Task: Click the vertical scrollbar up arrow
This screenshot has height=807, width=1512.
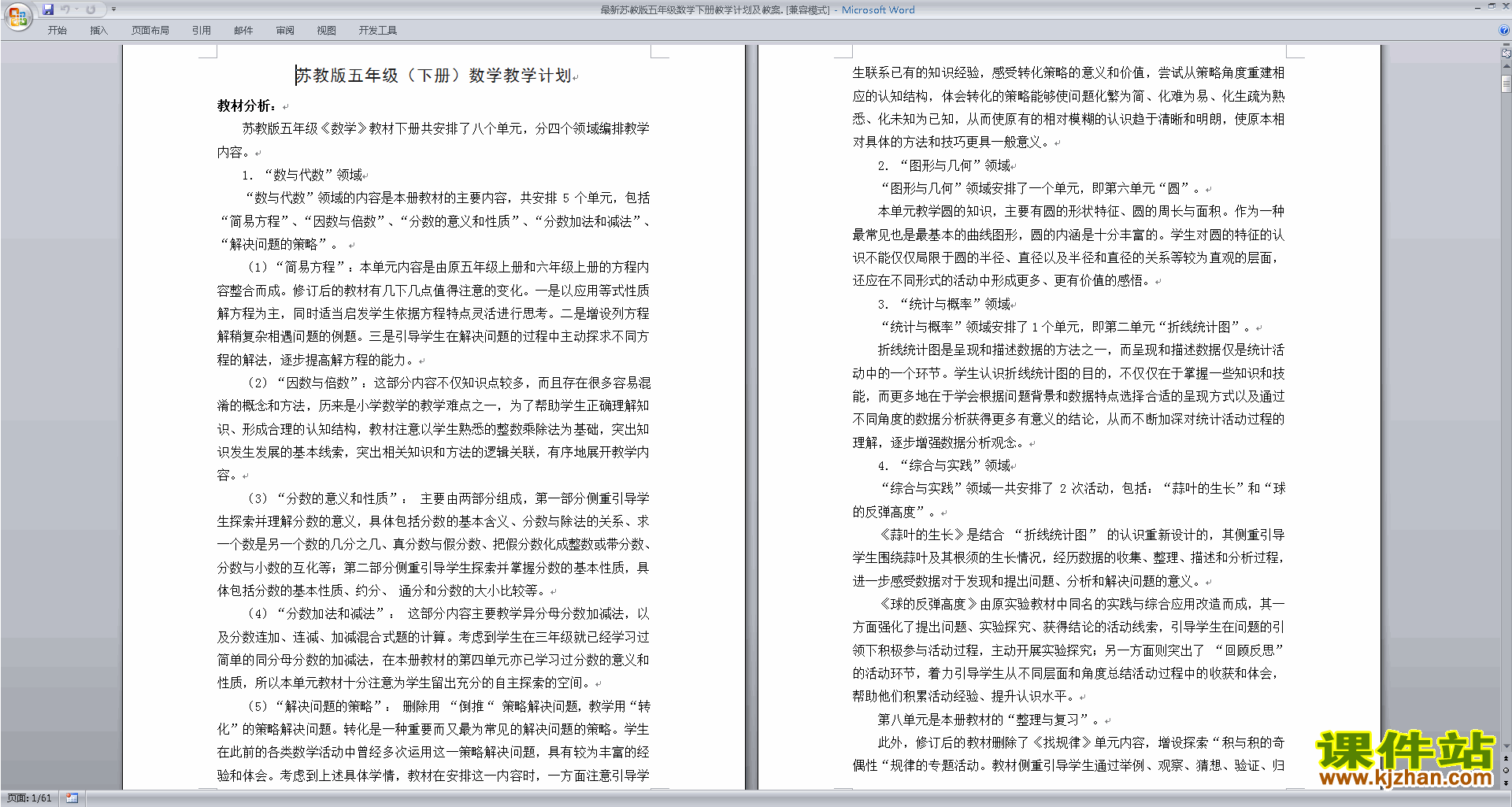Action: (1506, 67)
